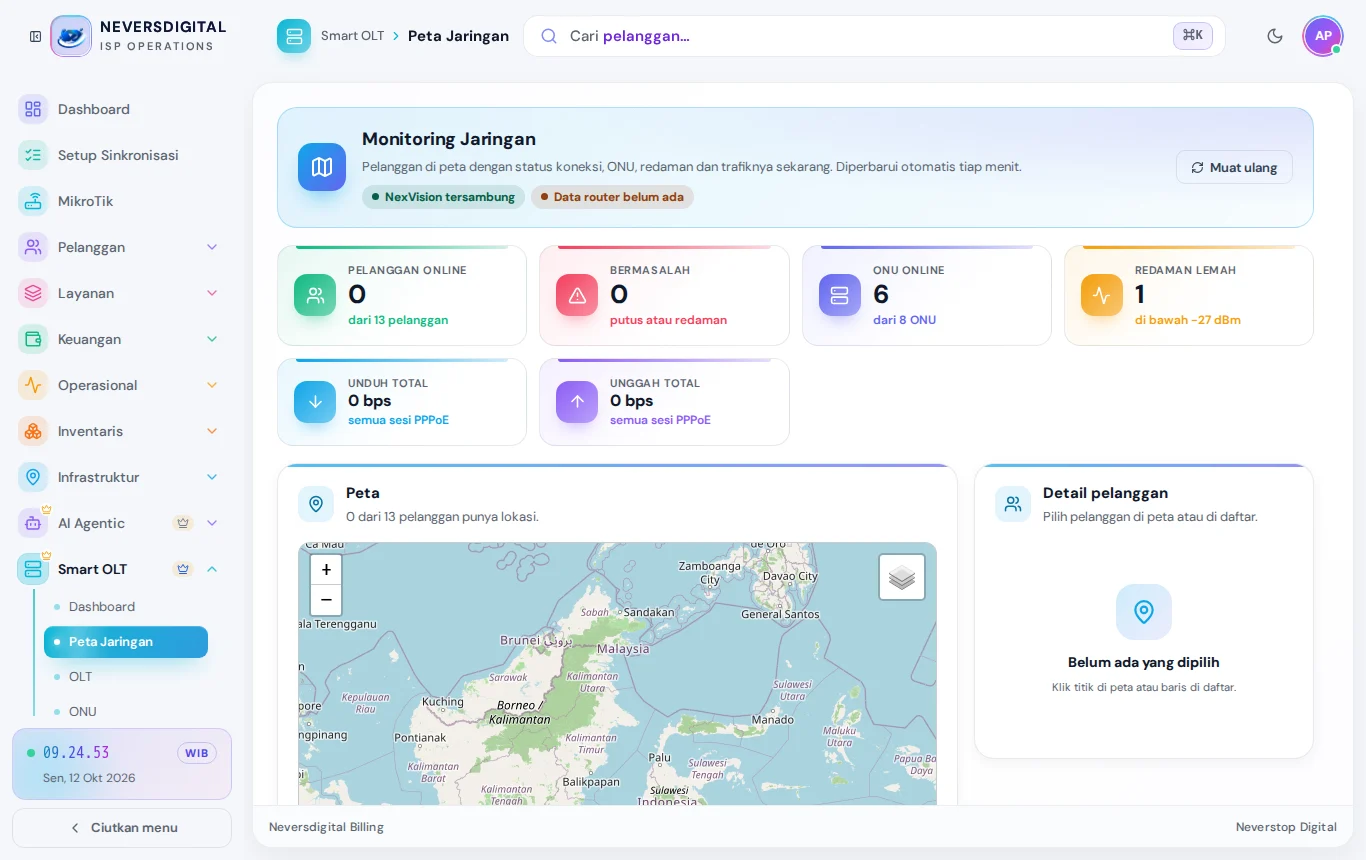Expand the Operasional menu chevron
The image size is (1366, 860).
tap(212, 385)
